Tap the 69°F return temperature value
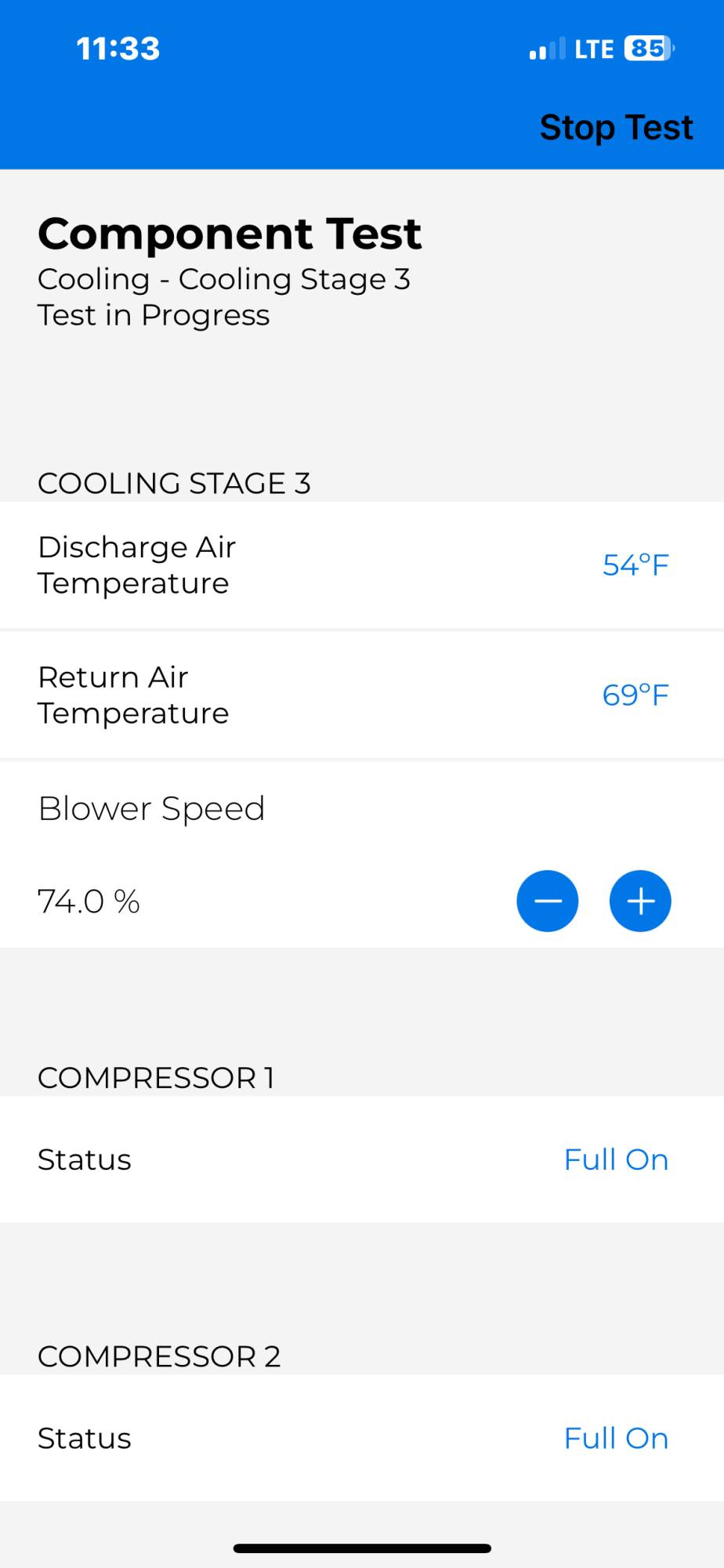This screenshot has height=1568, width=724. (x=635, y=695)
